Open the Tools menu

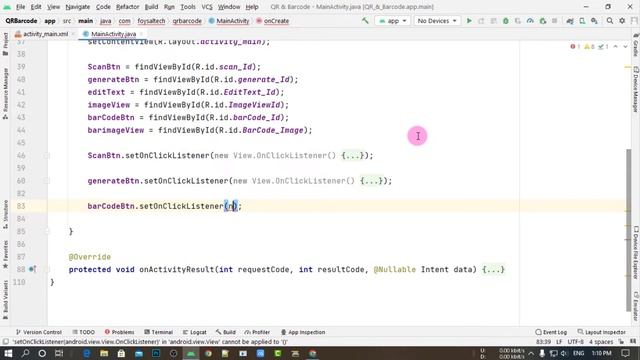pyautogui.click(x=188, y=7)
